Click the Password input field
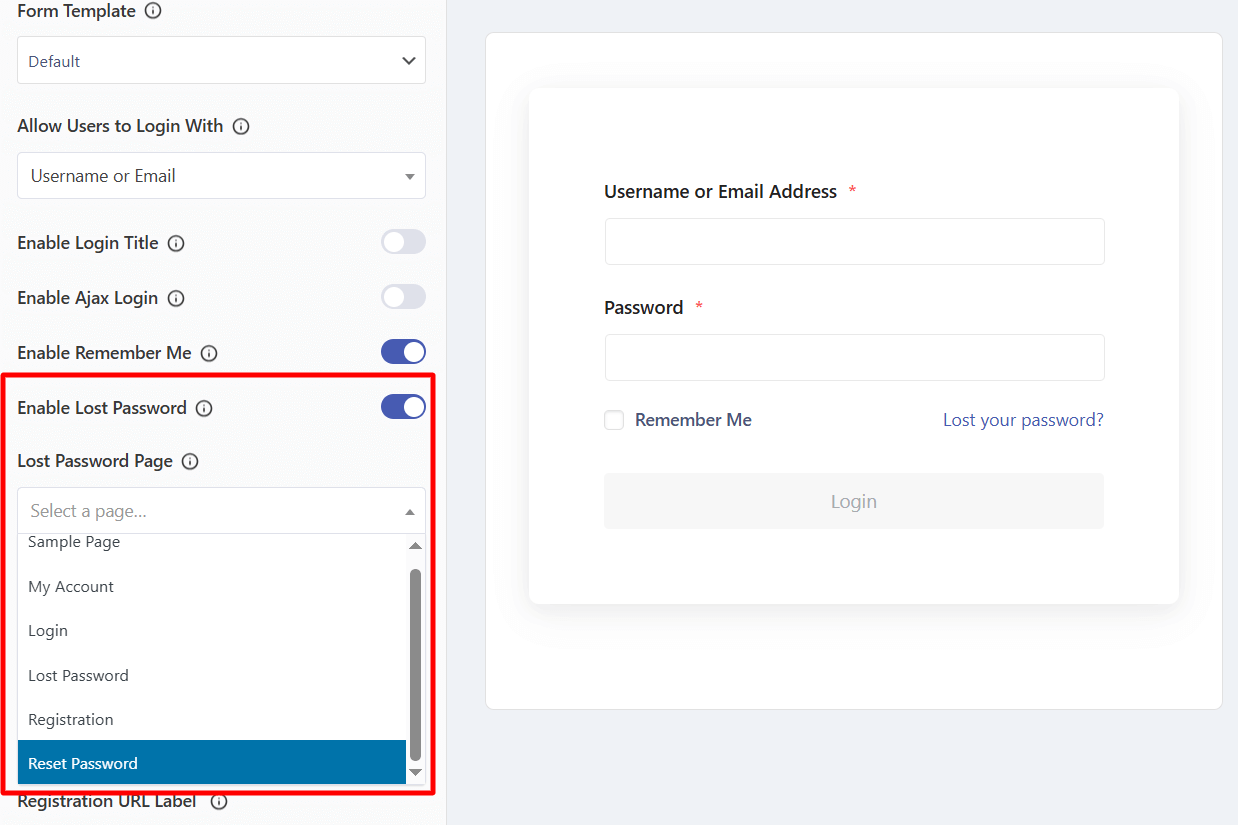1238x825 pixels. pos(854,357)
